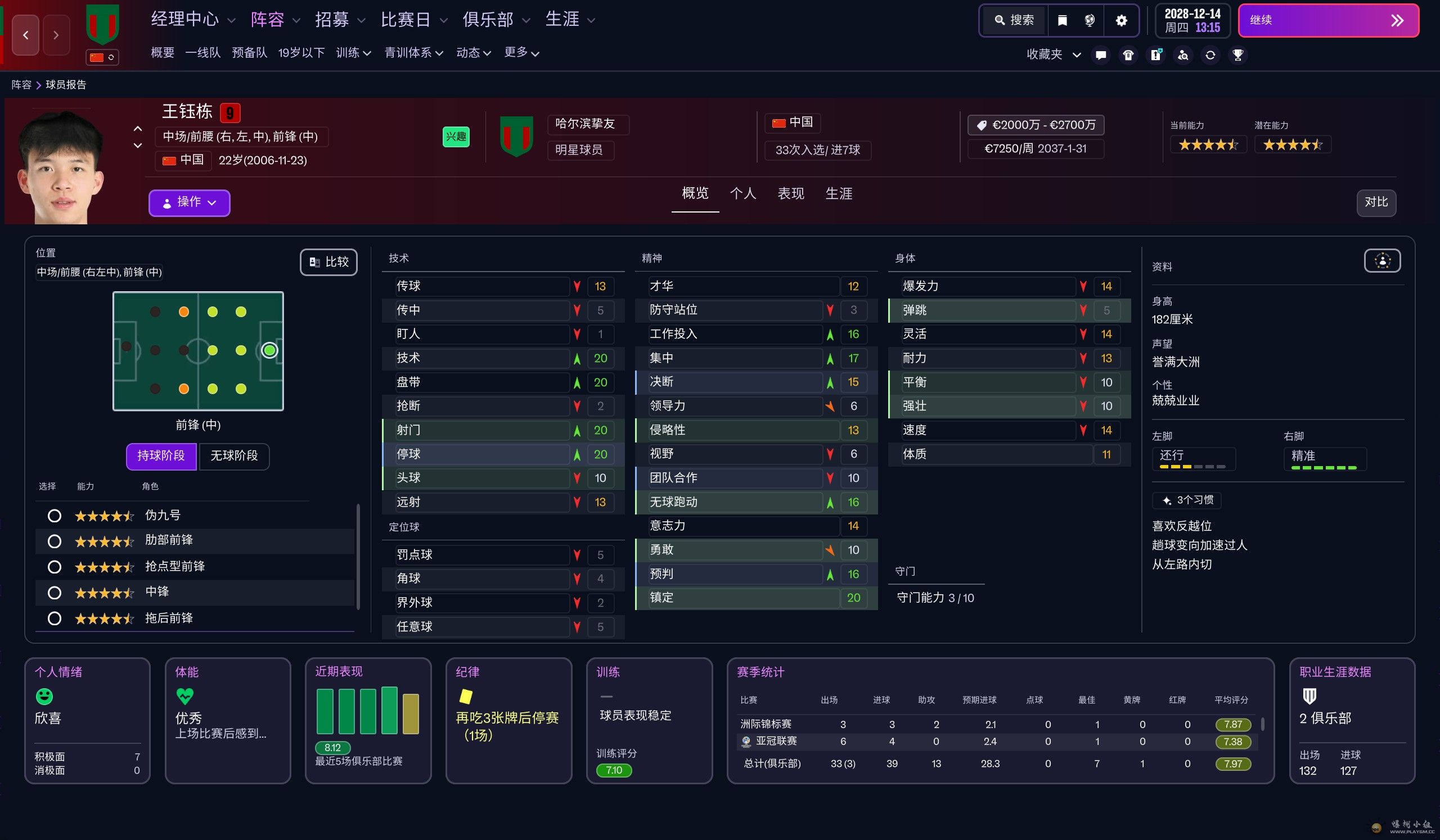Click the 3个习惯 sparkle icon
This screenshot has height=840, width=1440.
coord(1167,500)
